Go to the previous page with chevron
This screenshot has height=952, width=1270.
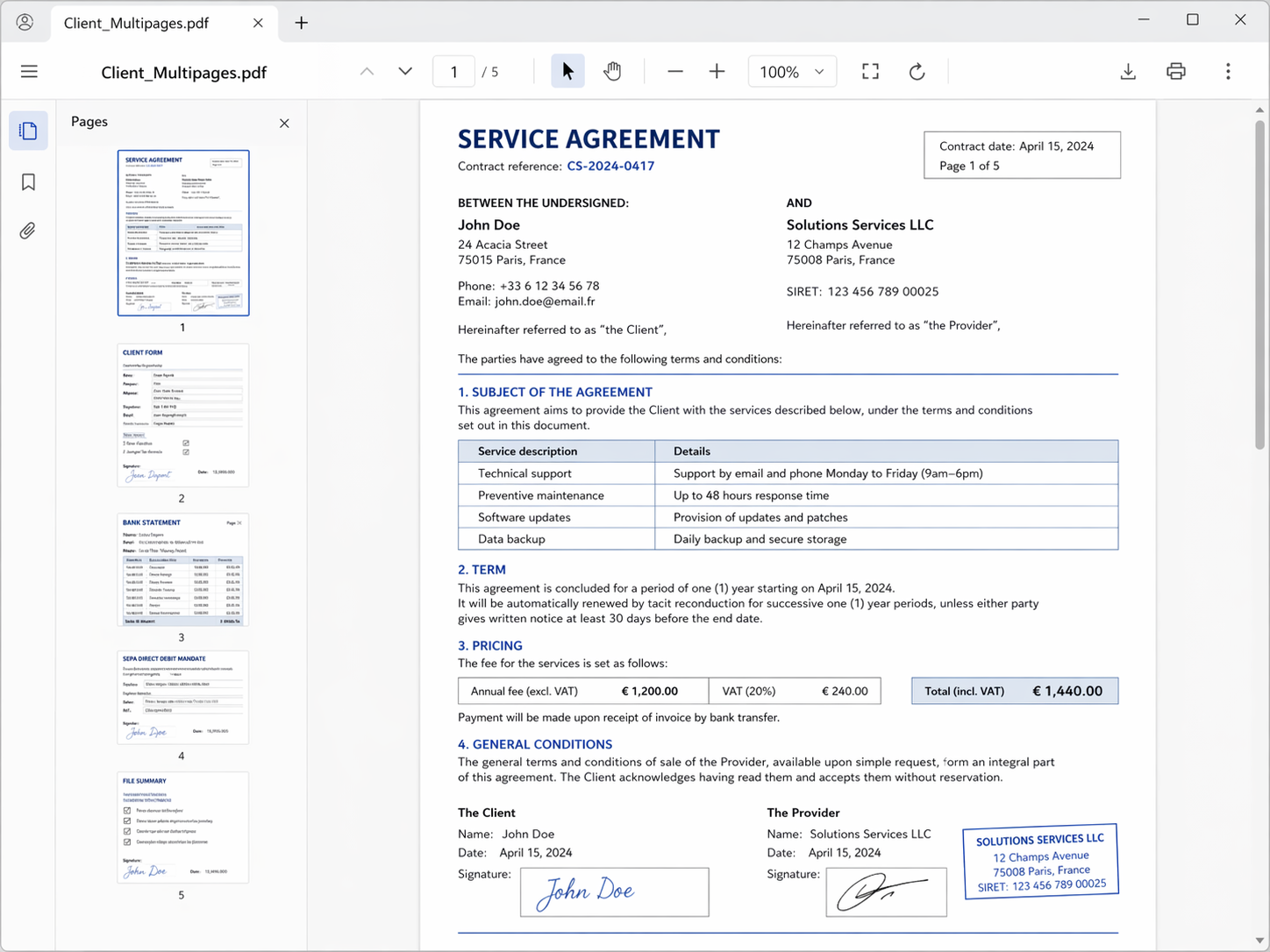coord(367,71)
